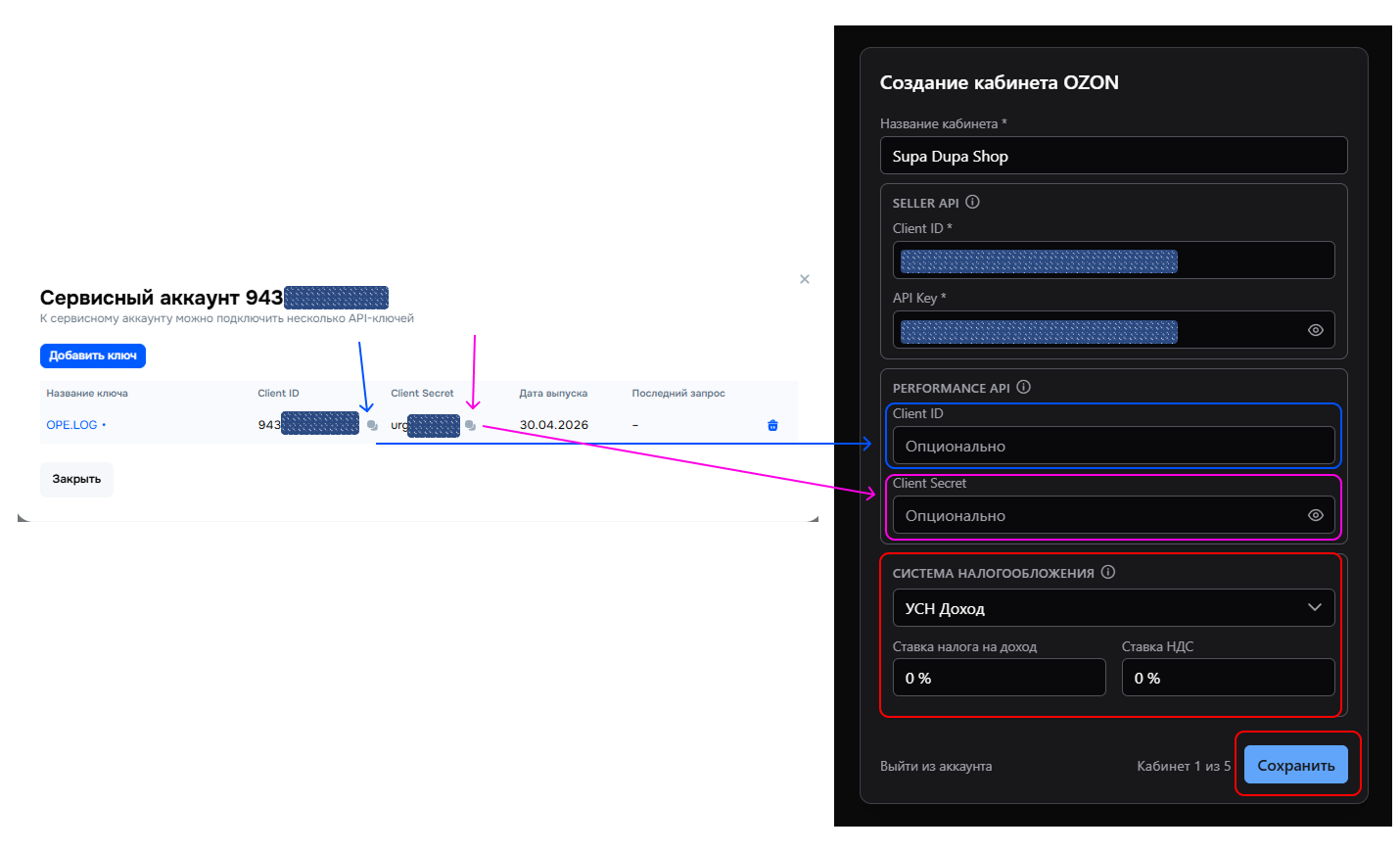Open the OPE.LOG key name link
Image resolution: width=1400 pixels, height=852 pixels.
coord(71,425)
